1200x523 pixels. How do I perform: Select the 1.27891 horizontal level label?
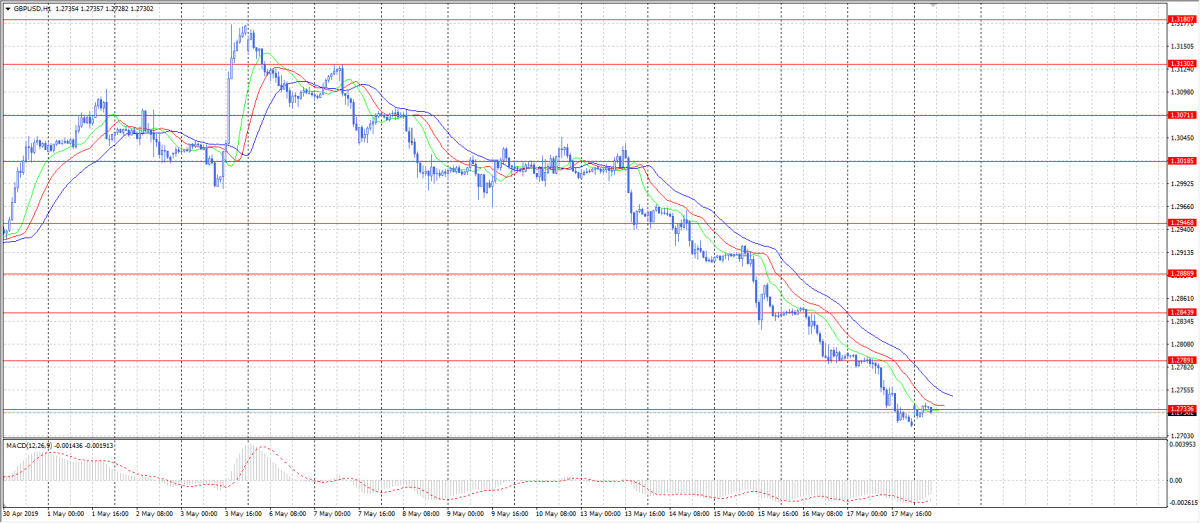click(x=1181, y=360)
